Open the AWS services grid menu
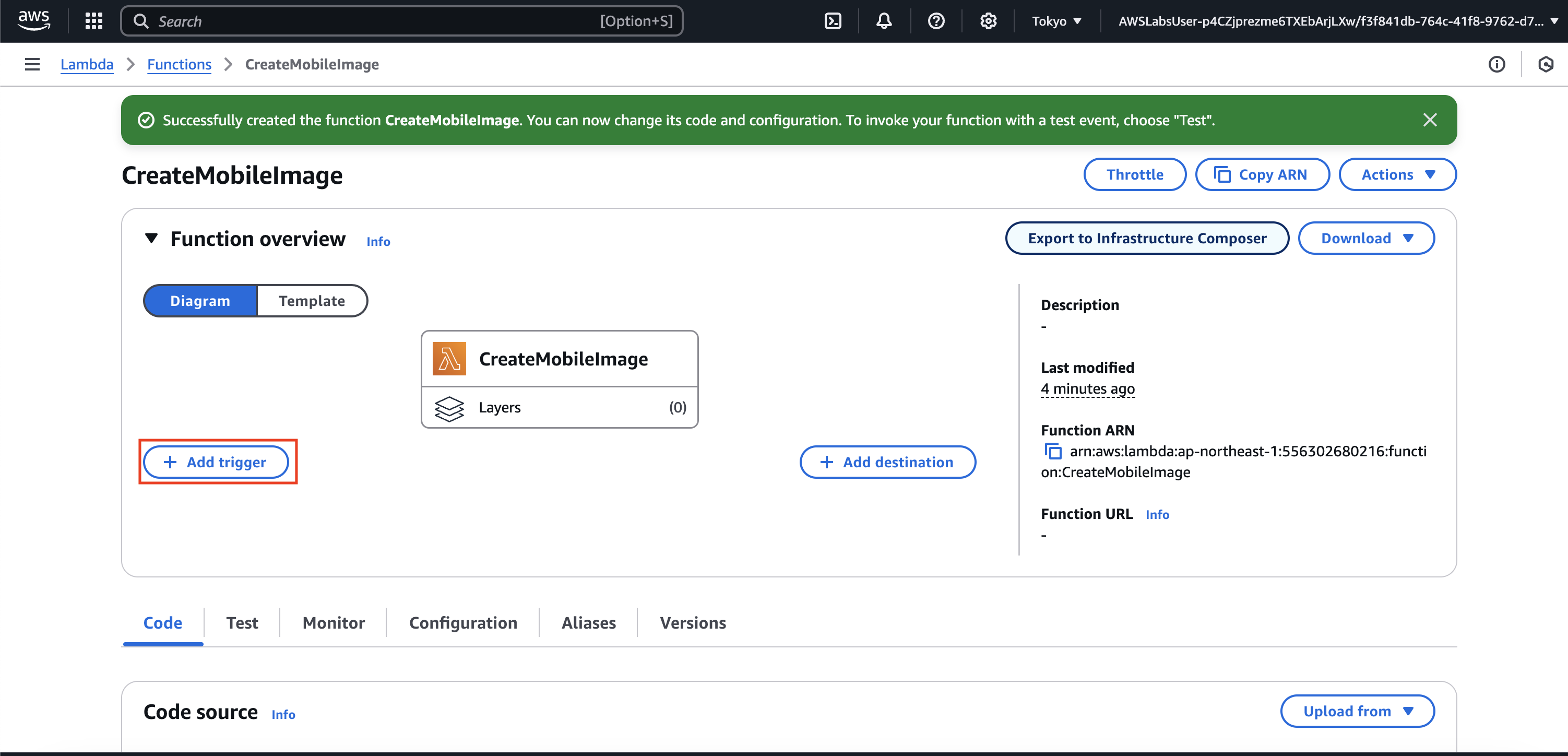 click(94, 21)
